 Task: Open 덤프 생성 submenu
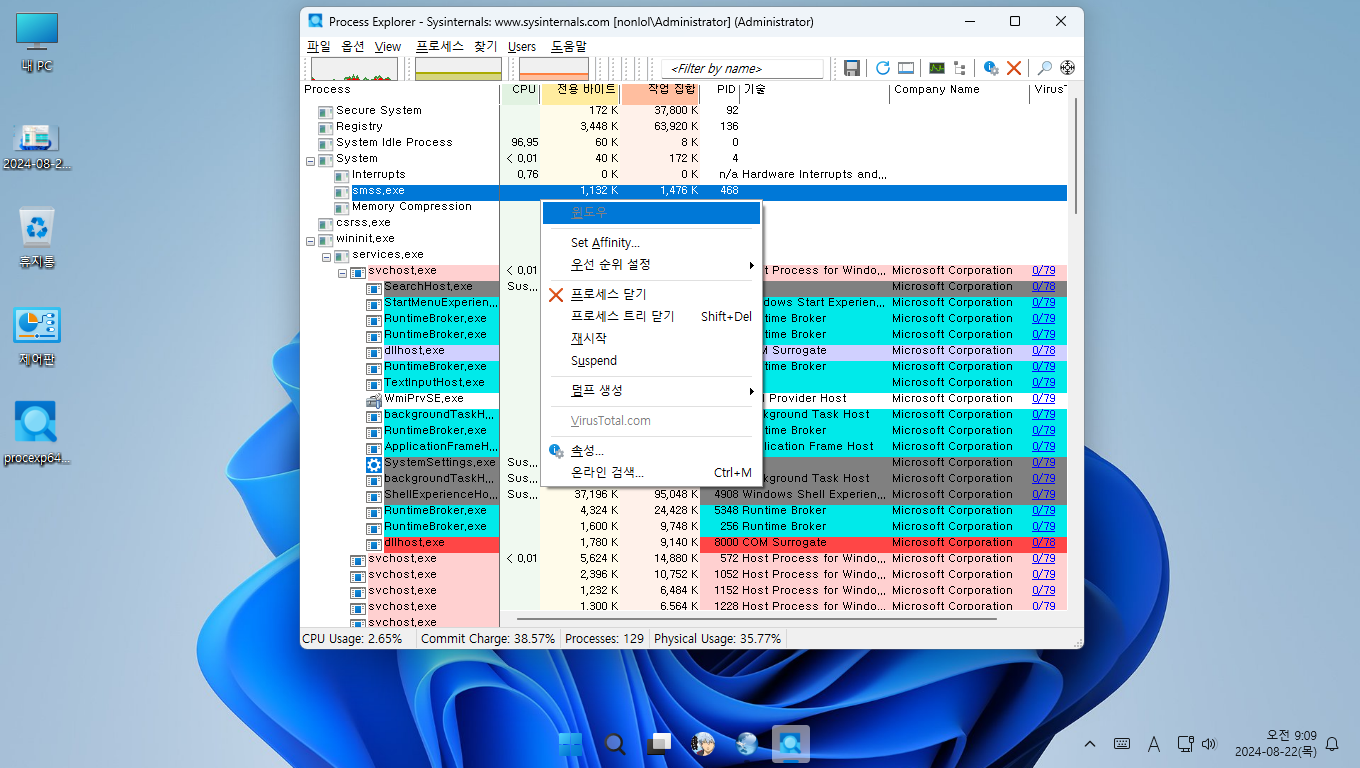(x=651, y=391)
